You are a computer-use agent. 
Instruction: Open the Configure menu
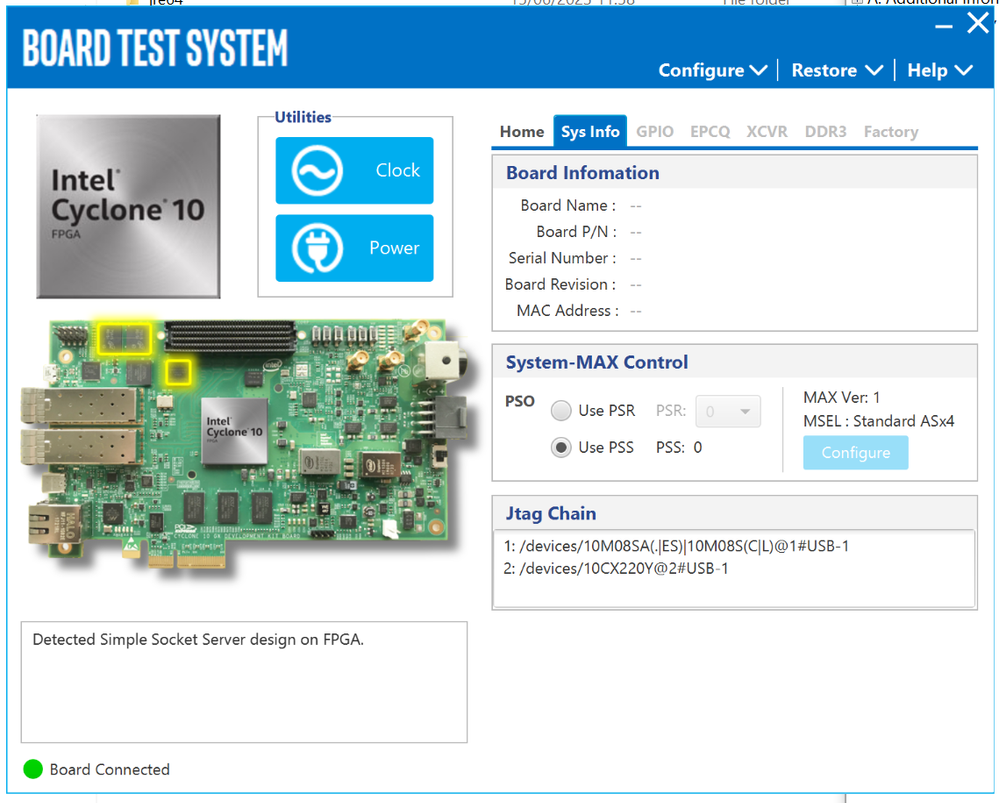pyautogui.click(x=712, y=70)
